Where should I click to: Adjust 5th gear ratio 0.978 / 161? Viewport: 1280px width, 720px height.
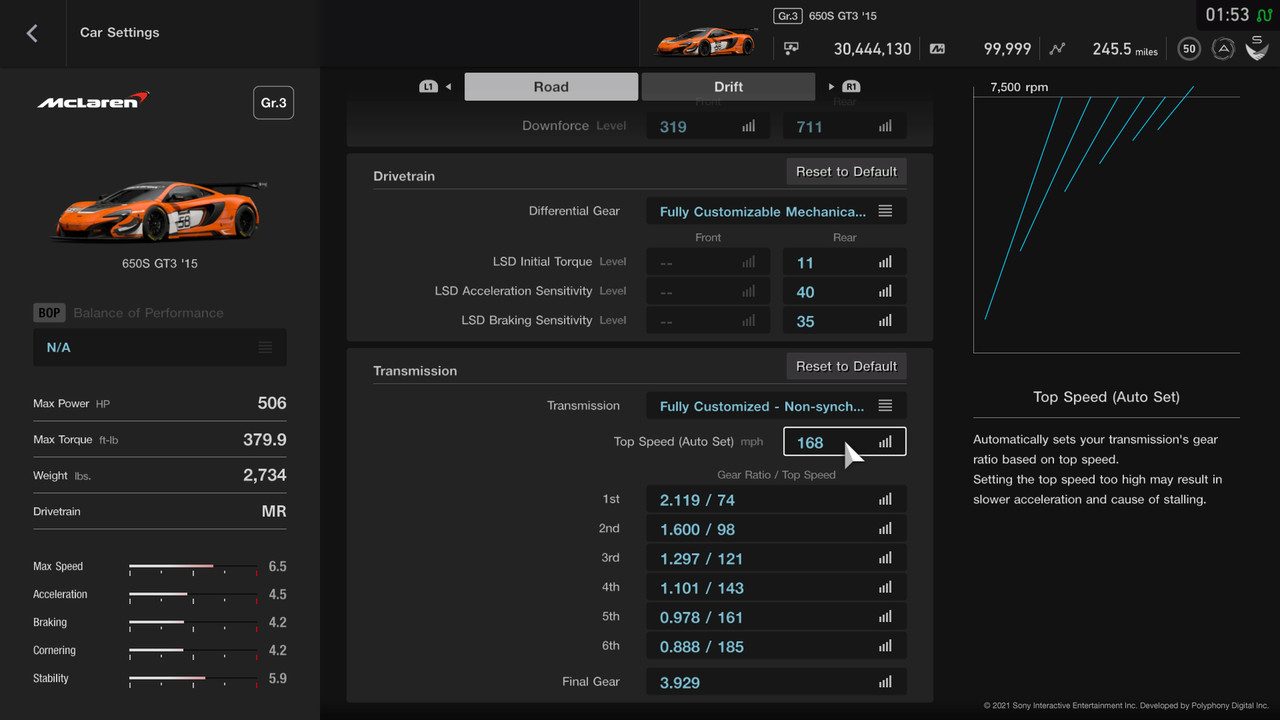(776, 617)
